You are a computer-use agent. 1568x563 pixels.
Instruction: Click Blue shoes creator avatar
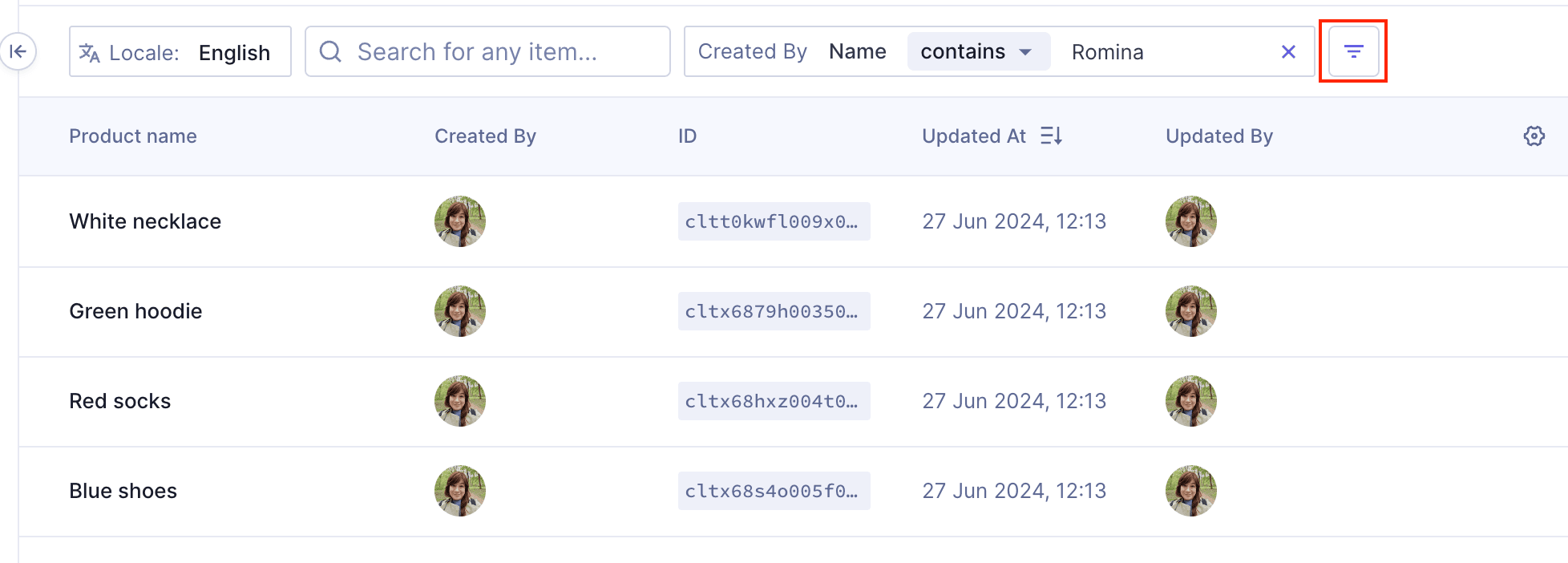460,491
